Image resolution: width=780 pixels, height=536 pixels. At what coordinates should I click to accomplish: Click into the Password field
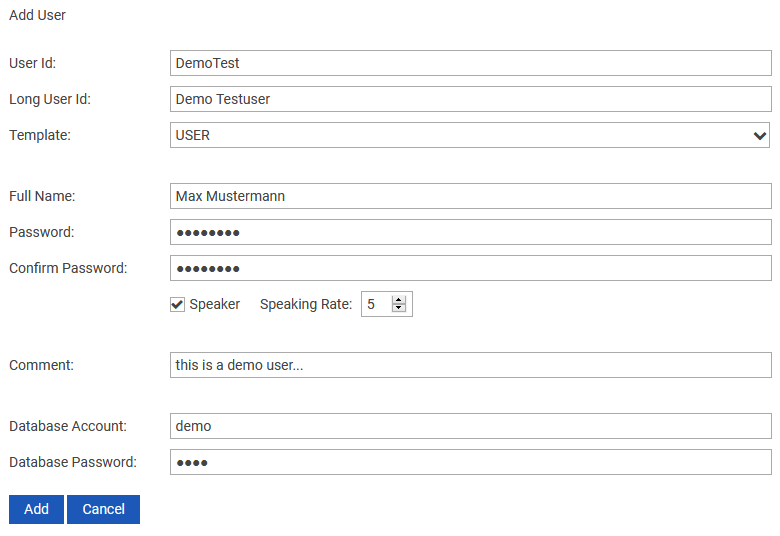point(470,232)
